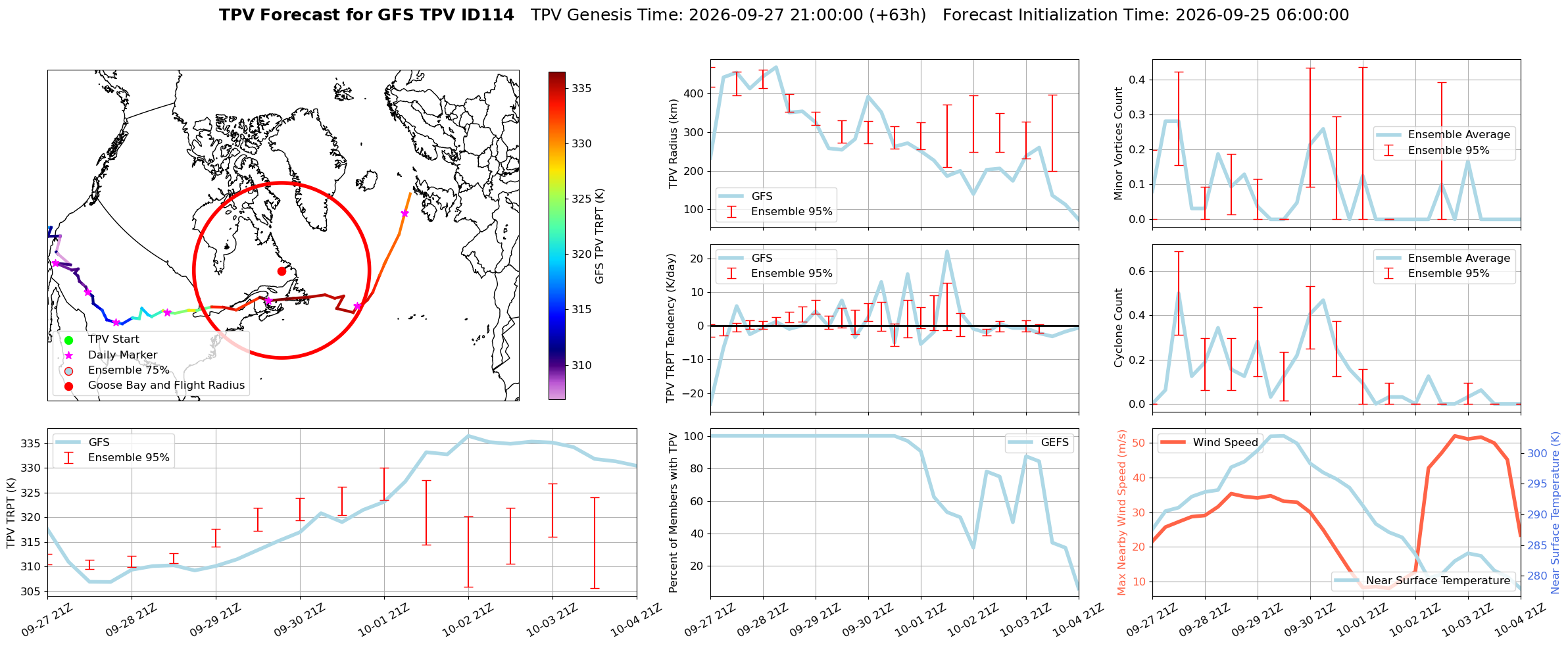The image size is (1568, 646).
Task: Click the 10-02 21Z tick label under TPV TRPT plot
Action: (468, 620)
